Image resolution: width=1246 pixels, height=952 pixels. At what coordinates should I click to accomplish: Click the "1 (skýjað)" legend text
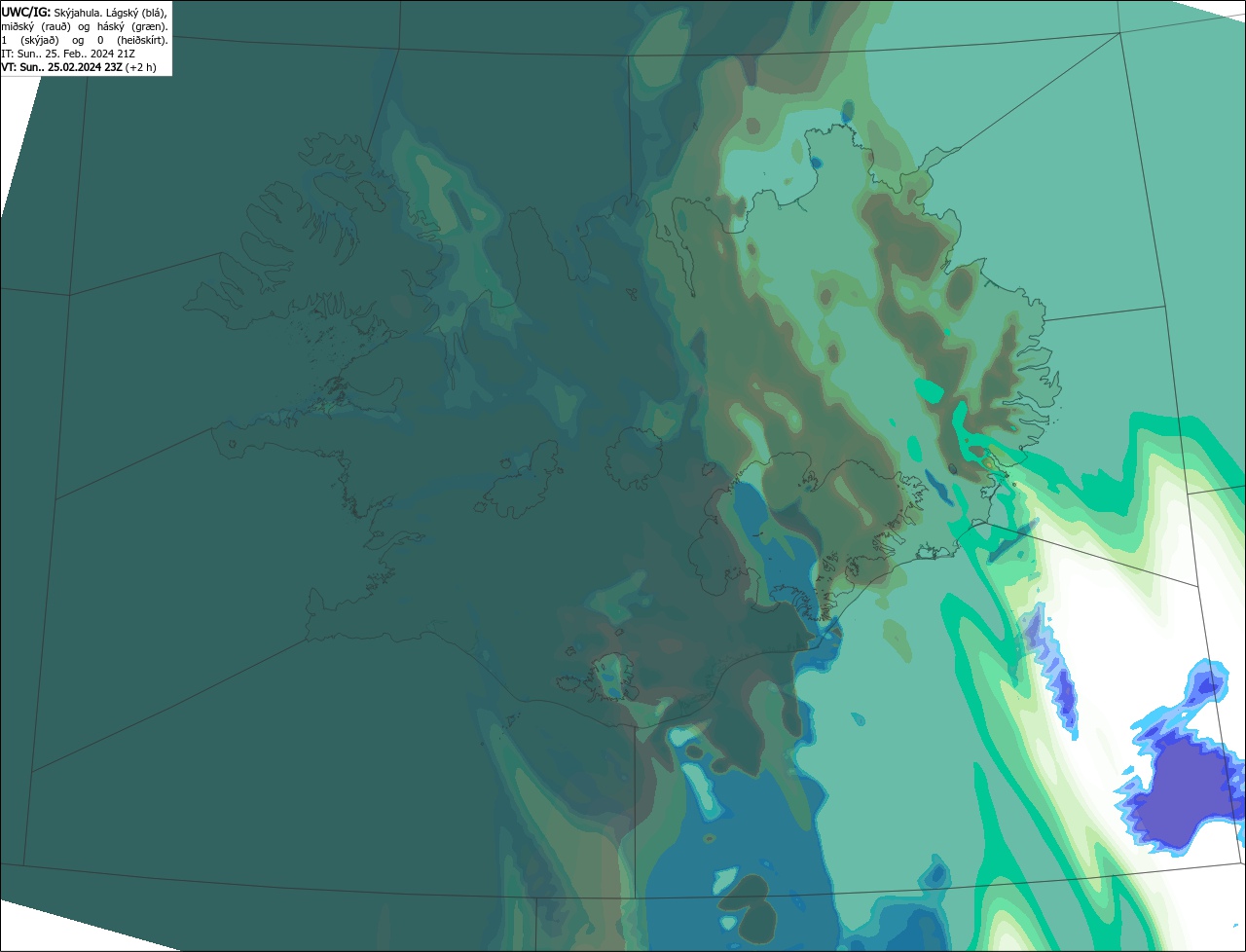point(30,41)
